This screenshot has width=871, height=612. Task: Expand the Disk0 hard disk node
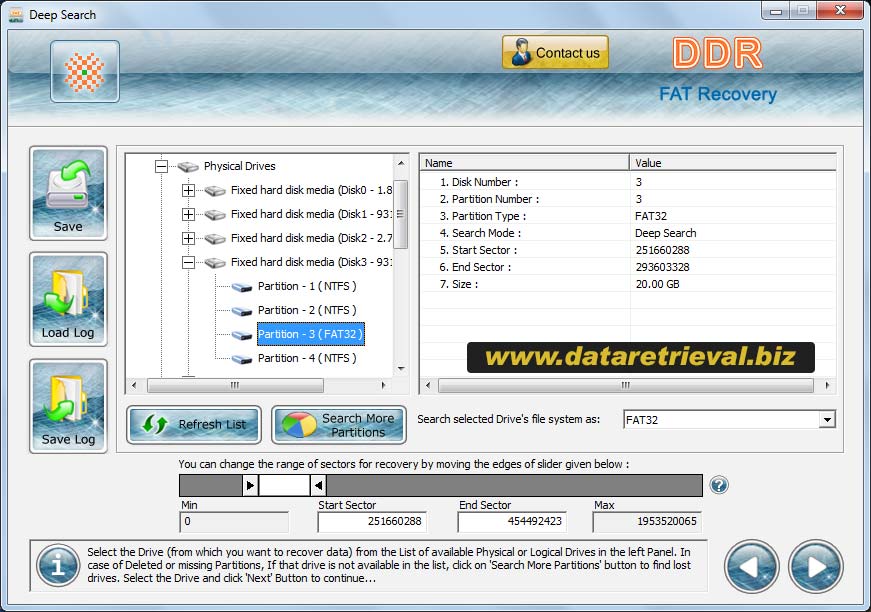coord(188,190)
